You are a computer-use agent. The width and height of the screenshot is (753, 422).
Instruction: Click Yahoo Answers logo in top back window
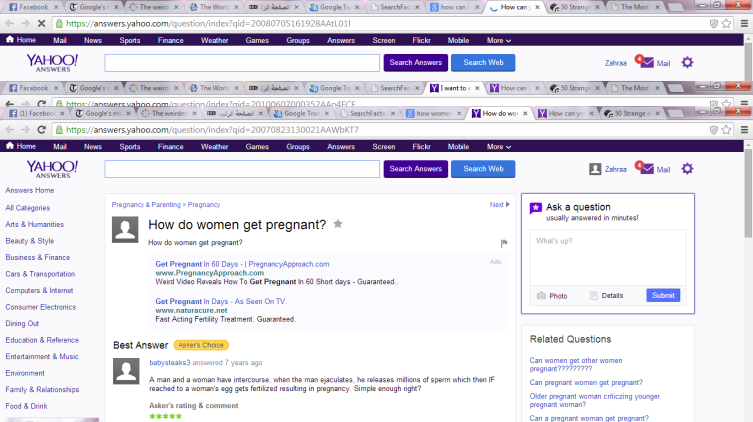click(x=52, y=63)
